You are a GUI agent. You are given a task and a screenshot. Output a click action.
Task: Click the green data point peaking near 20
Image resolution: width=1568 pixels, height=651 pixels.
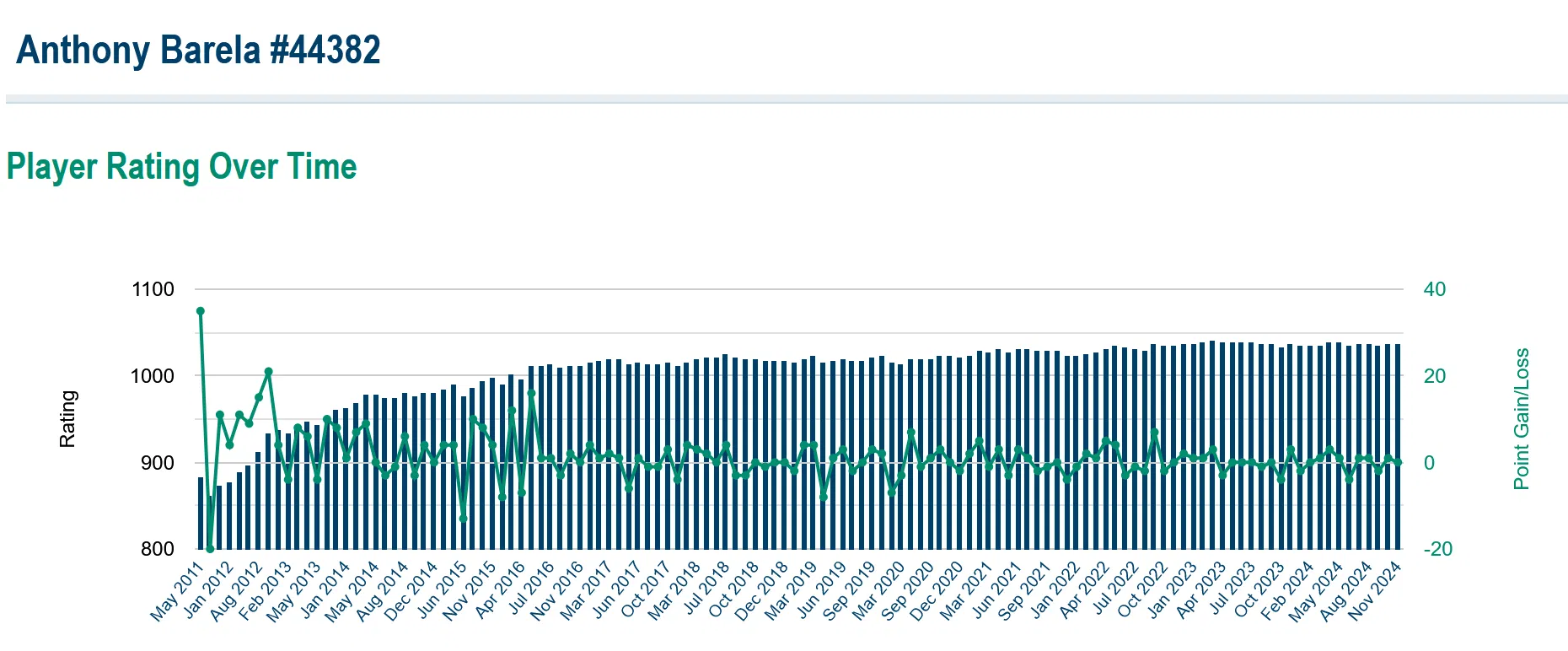coord(268,372)
